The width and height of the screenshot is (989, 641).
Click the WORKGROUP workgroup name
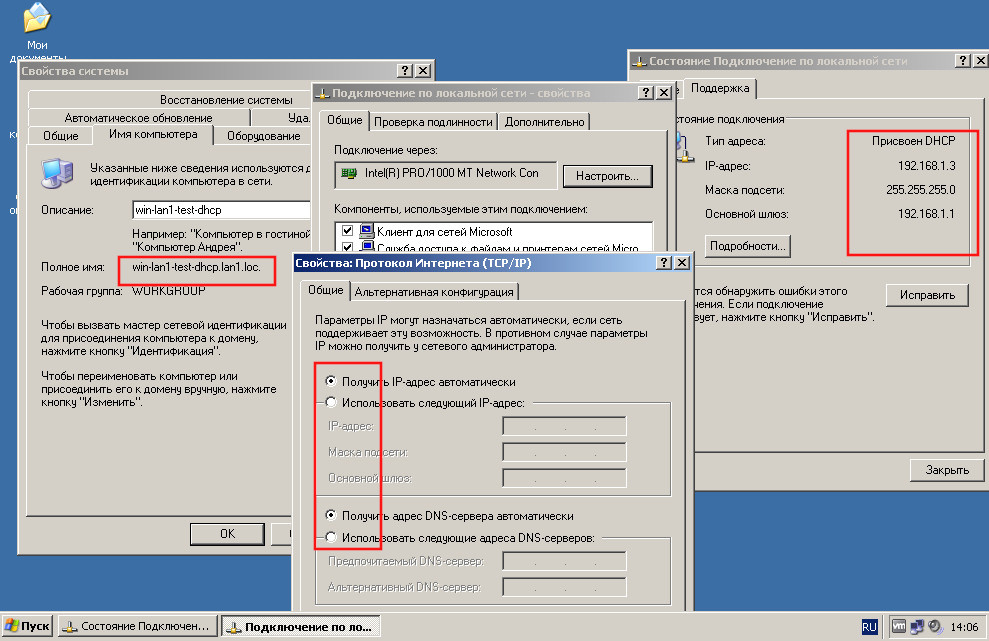pos(168,291)
